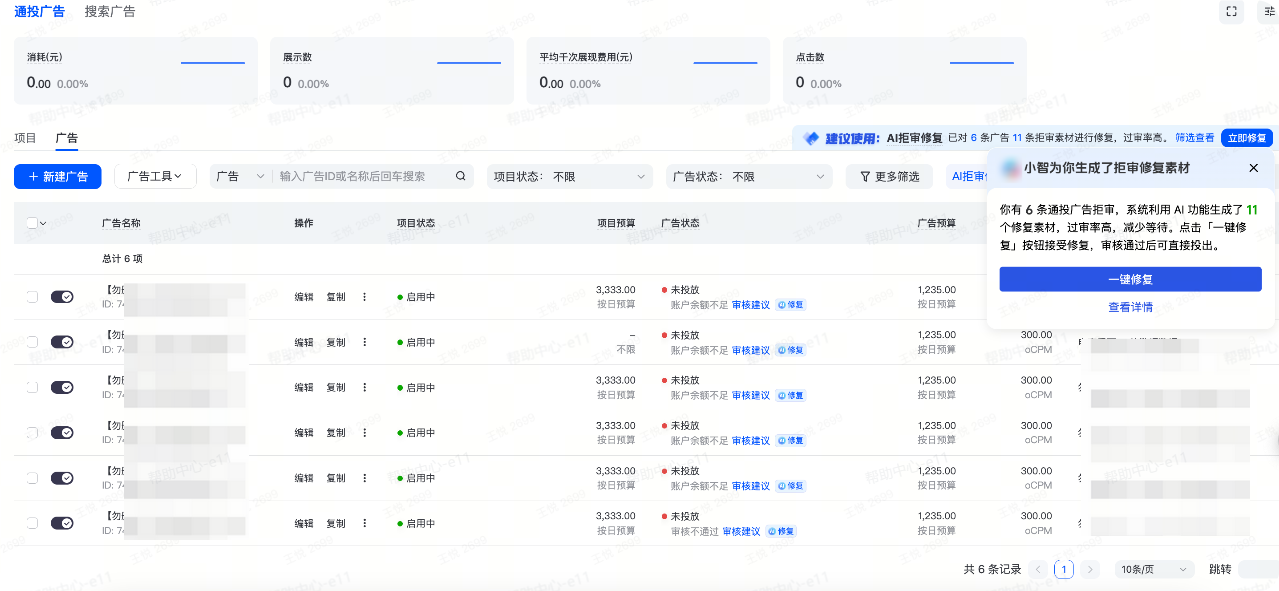Click the ad ID or name search field
The image size is (1279, 591).
point(364,176)
